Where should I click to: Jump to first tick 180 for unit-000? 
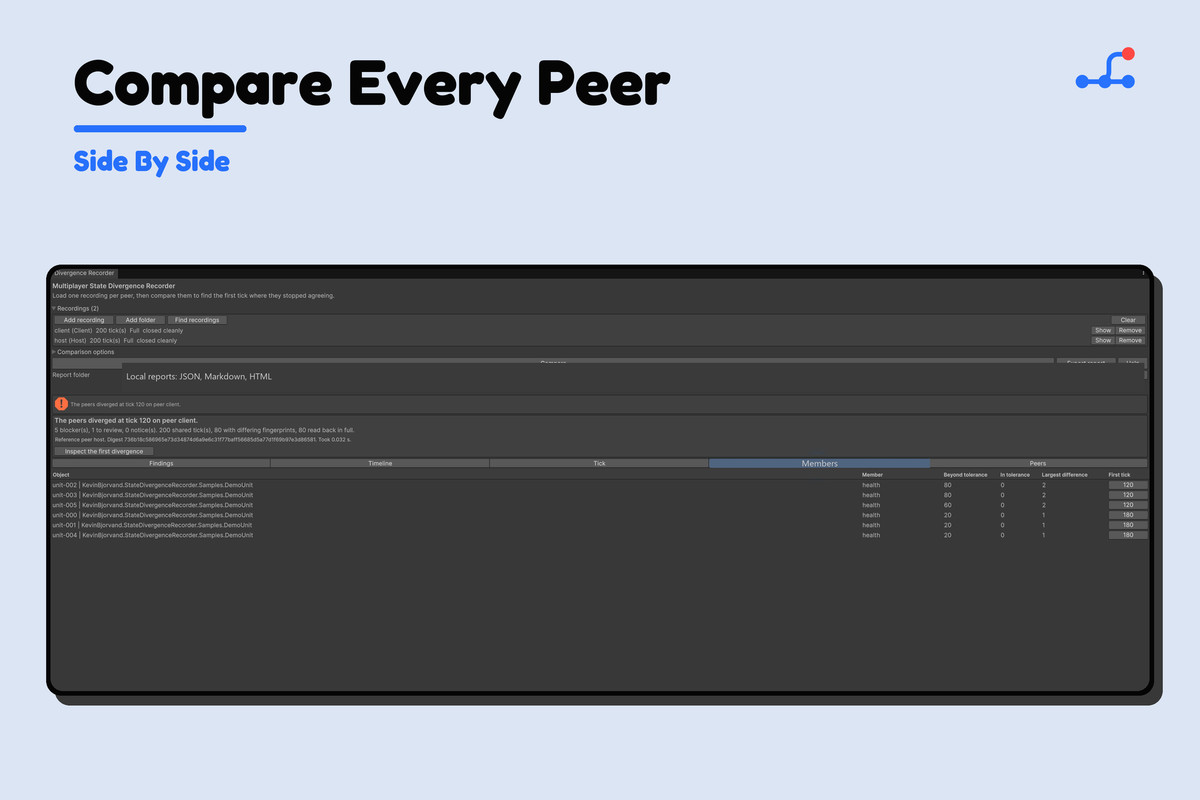[1128, 515]
